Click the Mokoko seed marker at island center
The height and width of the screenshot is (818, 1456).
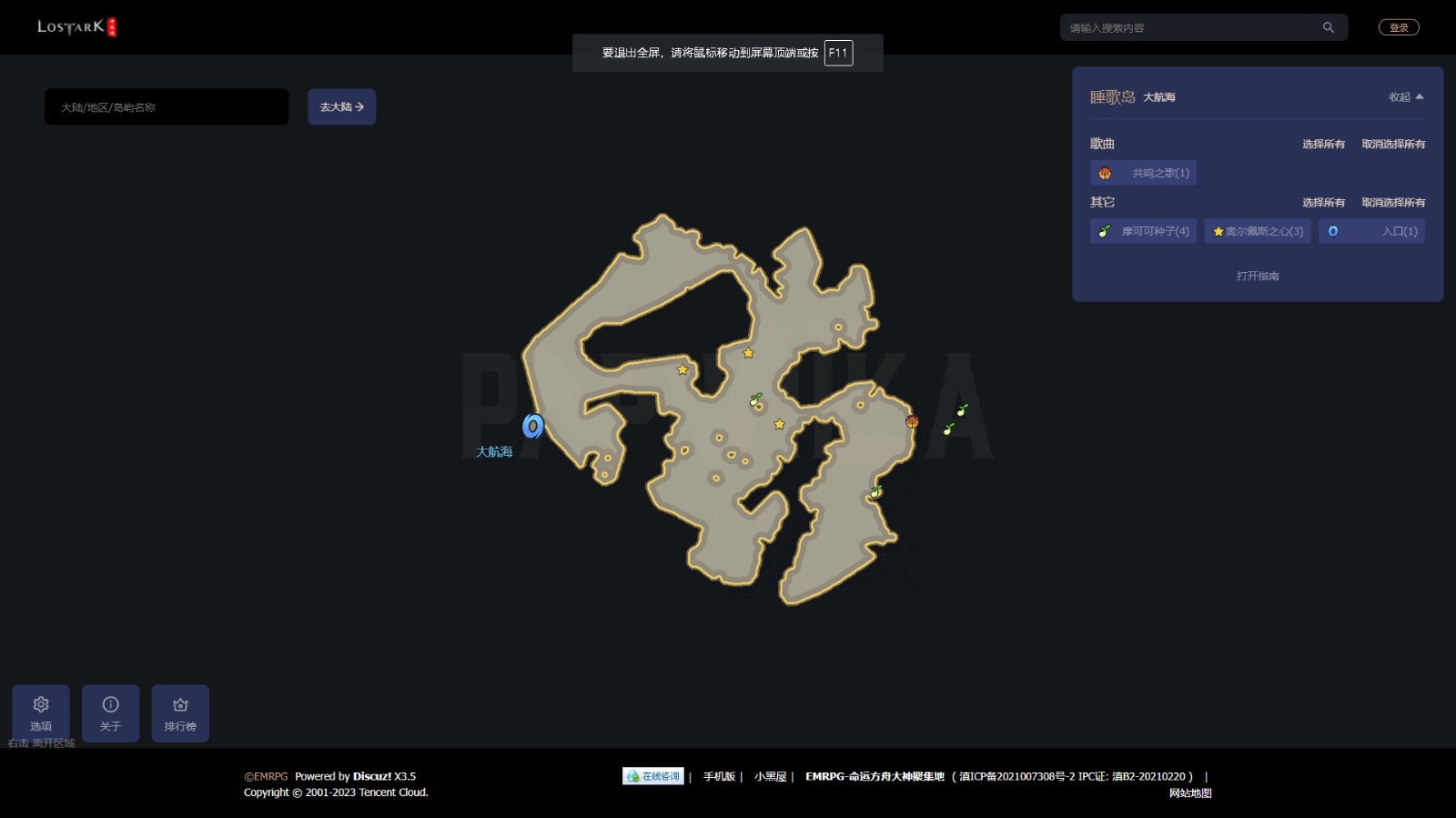[x=755, y=399]
